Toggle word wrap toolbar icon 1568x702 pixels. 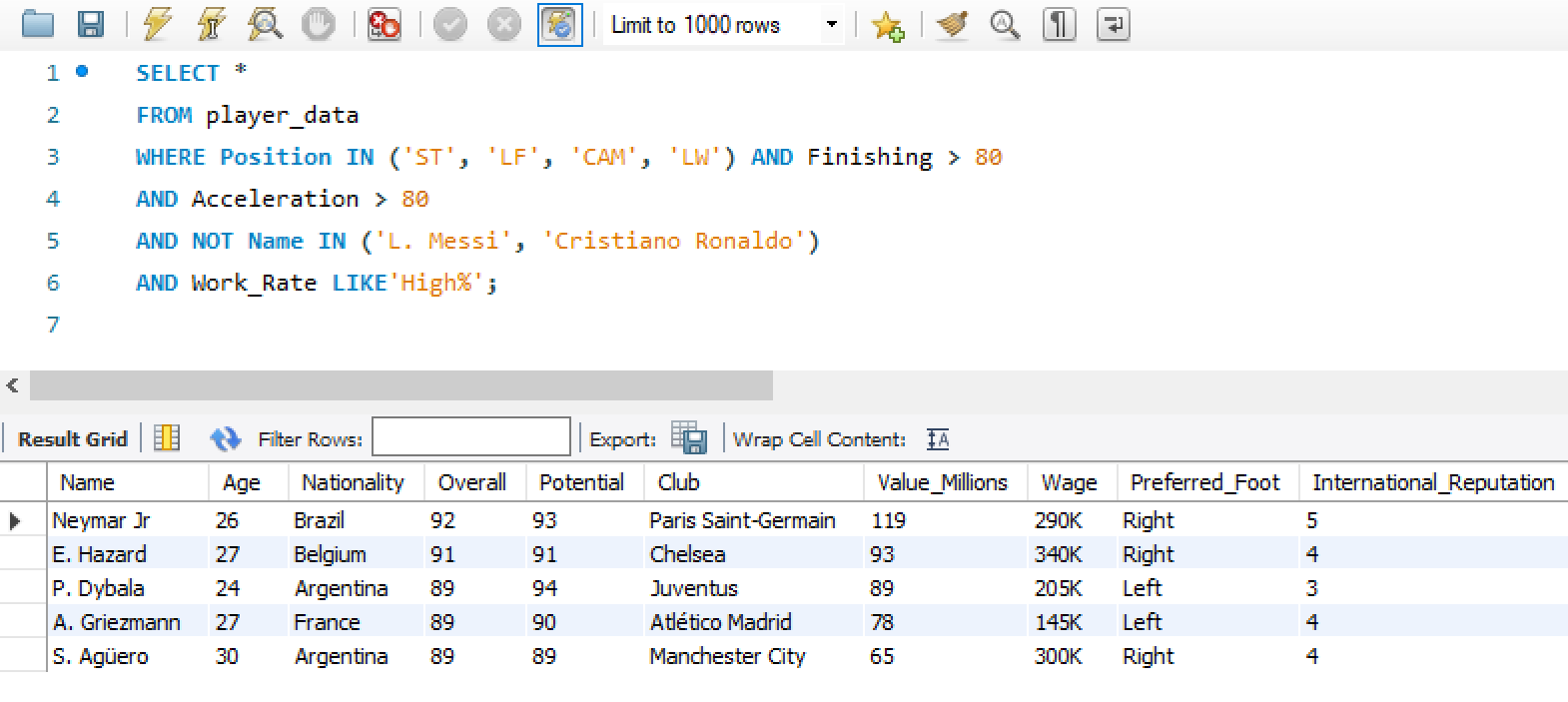coord(1114,24)
